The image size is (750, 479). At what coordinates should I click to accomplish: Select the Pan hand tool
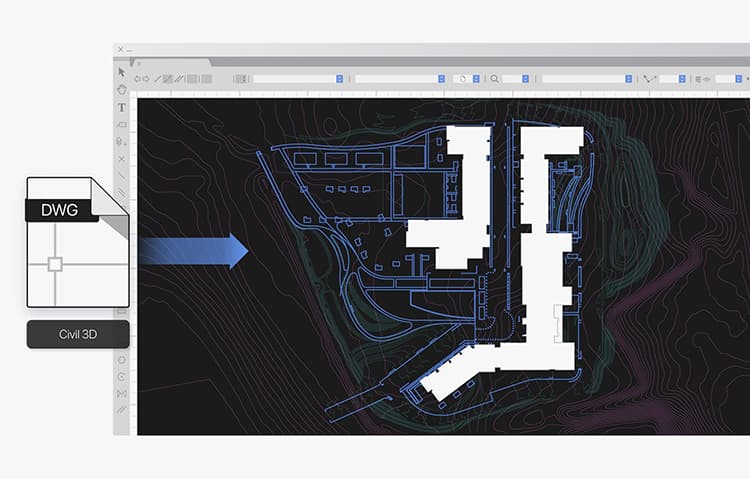121,89
